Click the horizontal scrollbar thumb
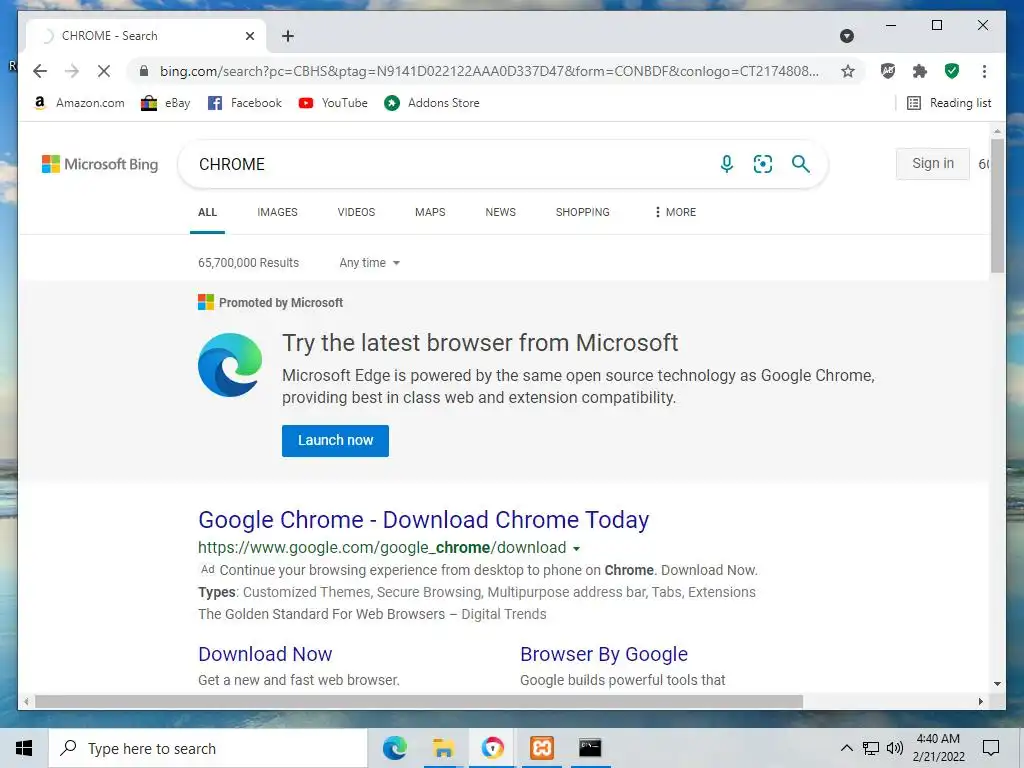 [x=419, y=701]
